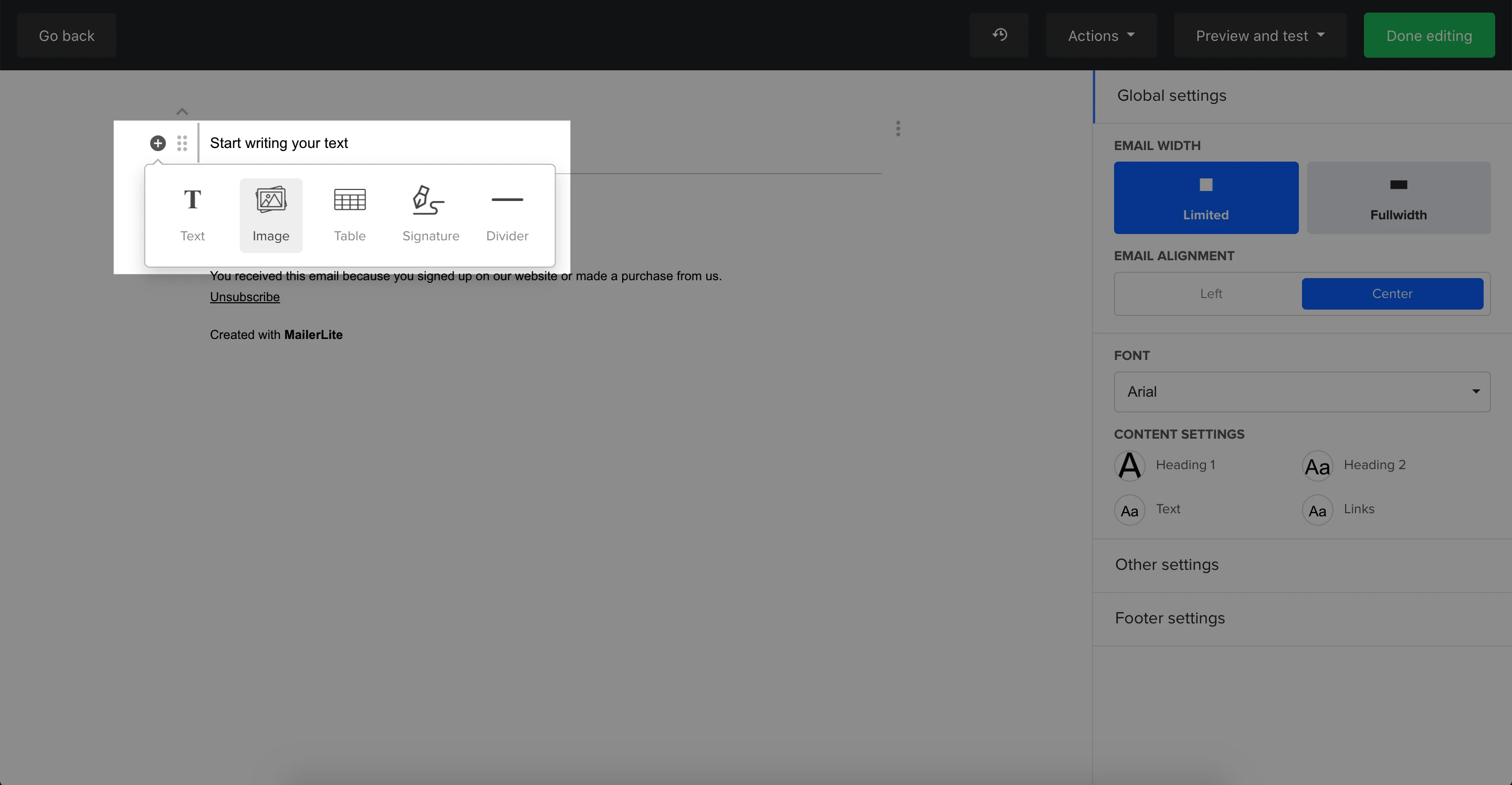Click the Unsubscribe link
Screen dimensions: 1512x785
coord(245,297)
